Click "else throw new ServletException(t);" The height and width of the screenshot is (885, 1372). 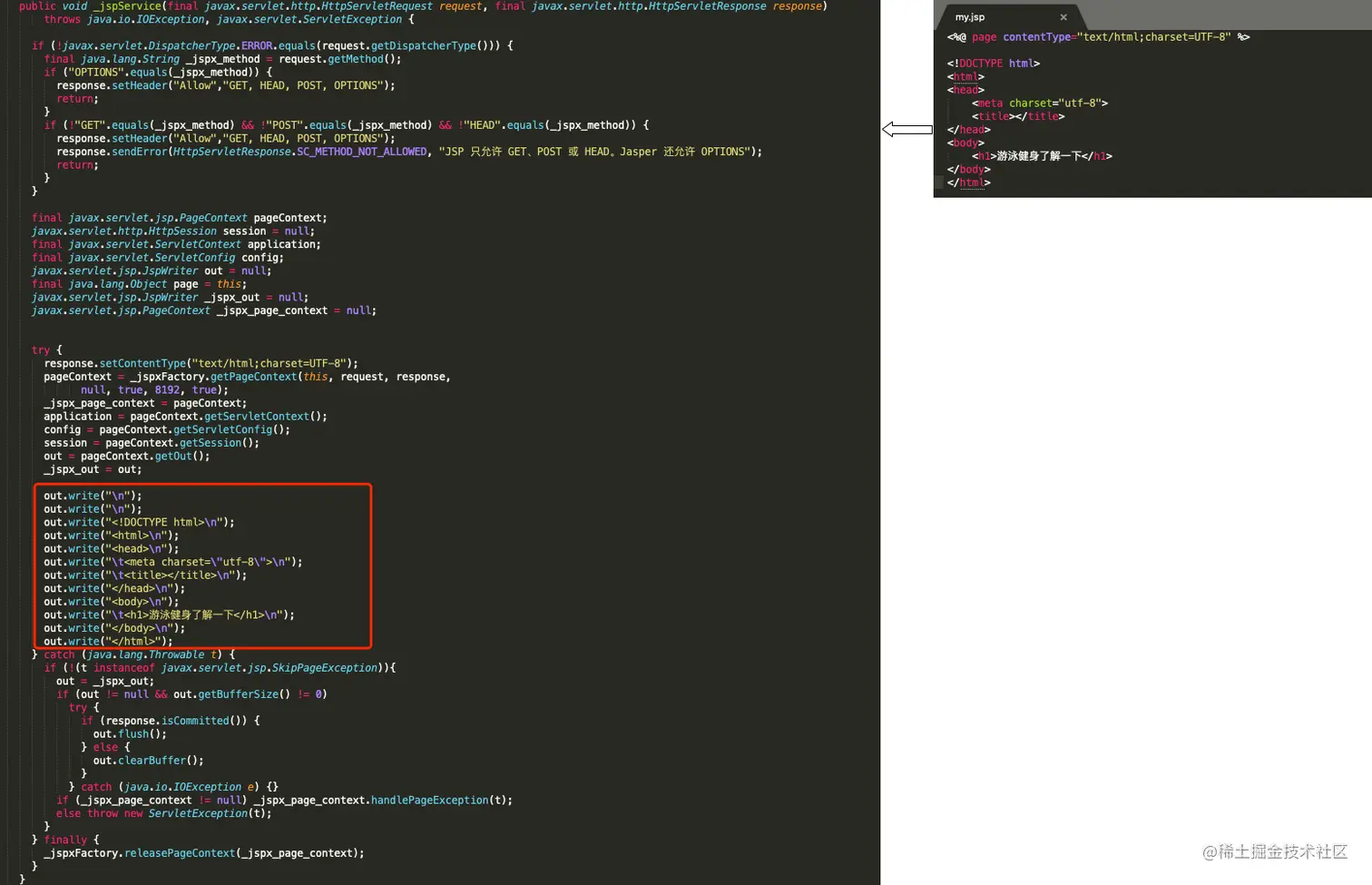pos(164,813)
